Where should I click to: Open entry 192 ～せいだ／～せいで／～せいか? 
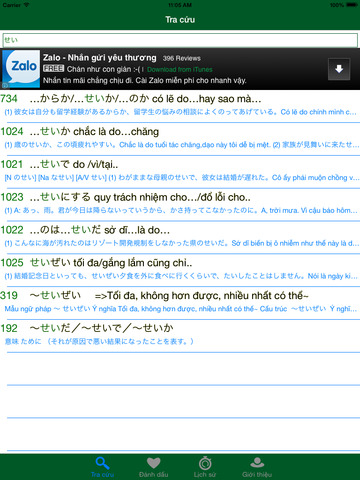pyautogui.click(x=180, y=335)
